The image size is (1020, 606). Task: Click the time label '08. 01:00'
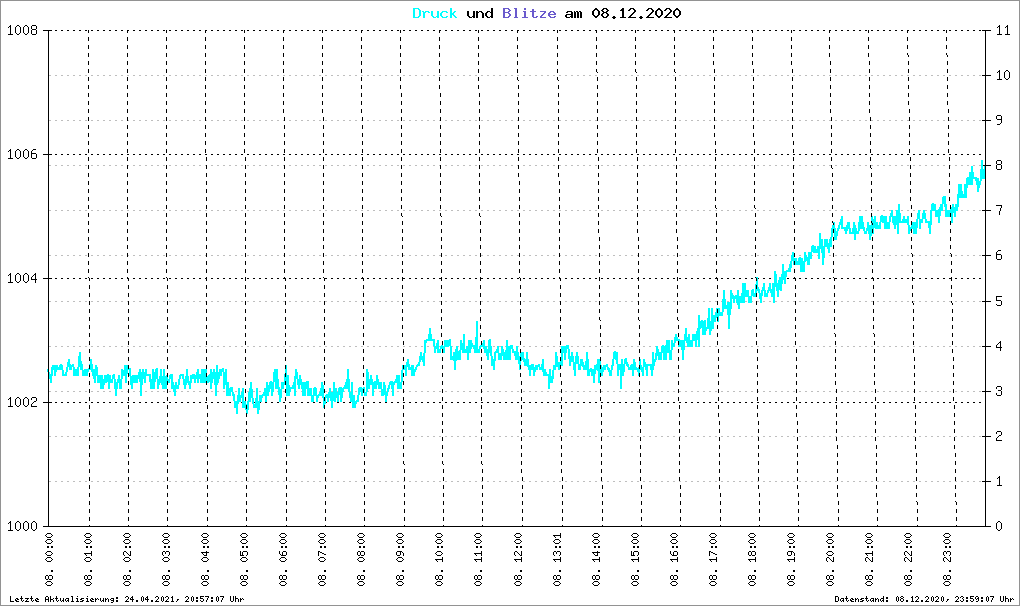[x=88, y=559]
